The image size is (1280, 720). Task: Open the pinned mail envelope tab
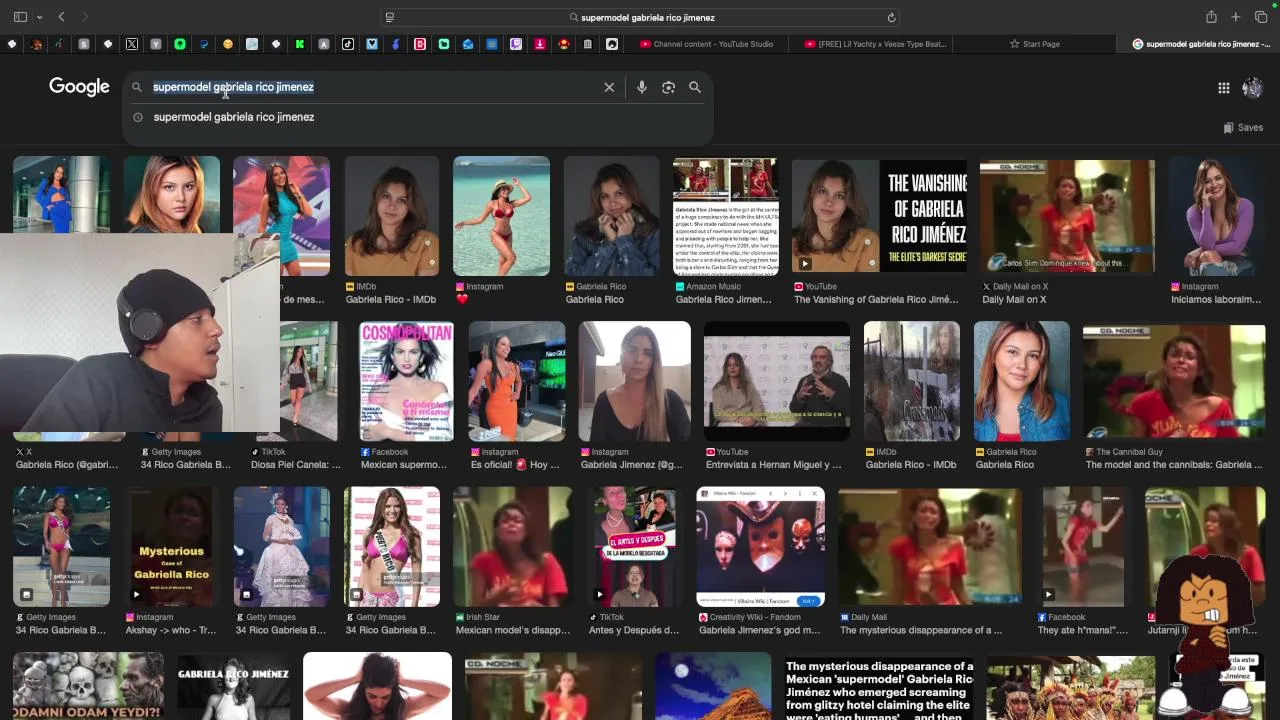click(468, 44)
